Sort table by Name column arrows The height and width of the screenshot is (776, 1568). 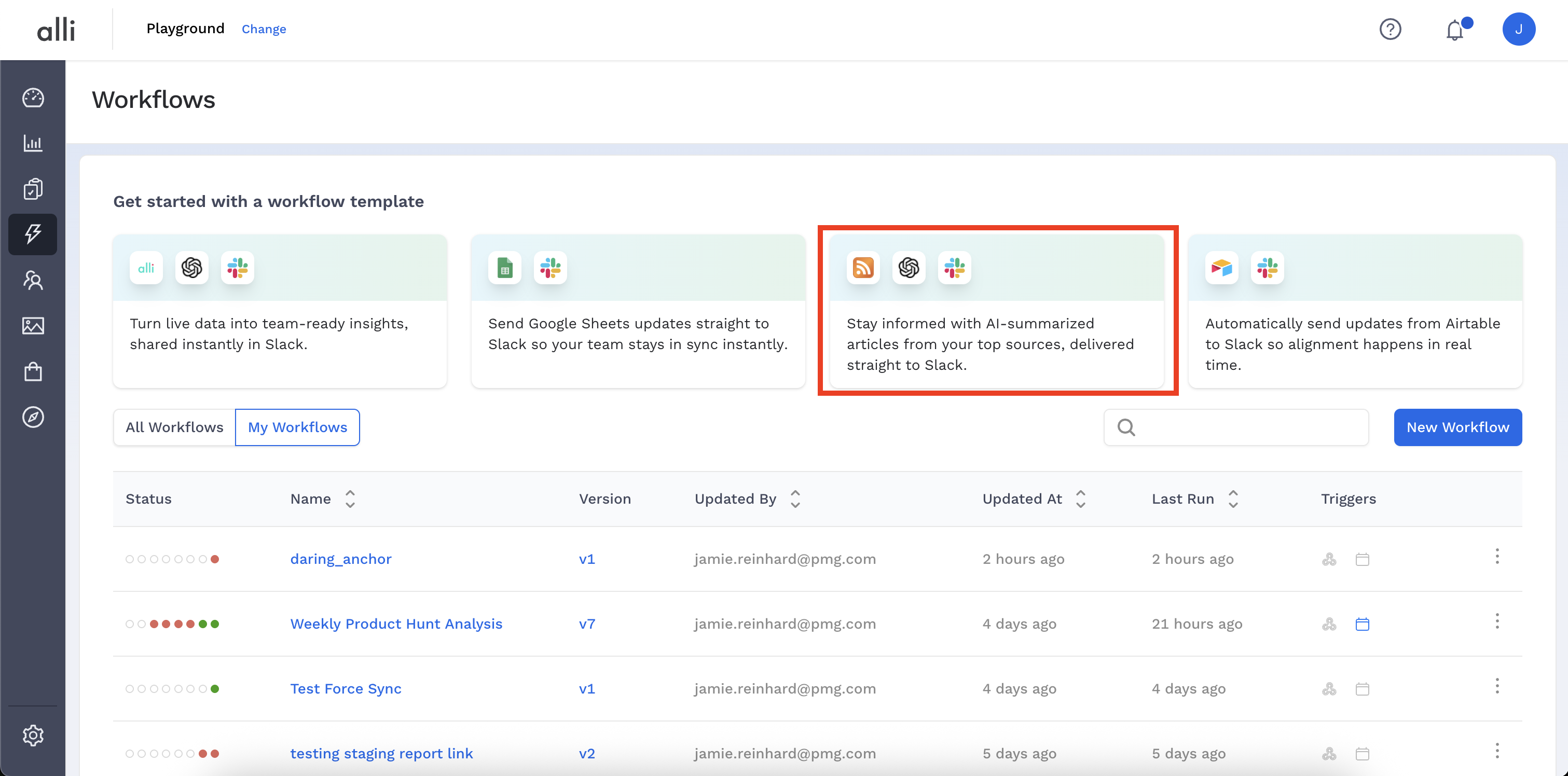(350, 498)
